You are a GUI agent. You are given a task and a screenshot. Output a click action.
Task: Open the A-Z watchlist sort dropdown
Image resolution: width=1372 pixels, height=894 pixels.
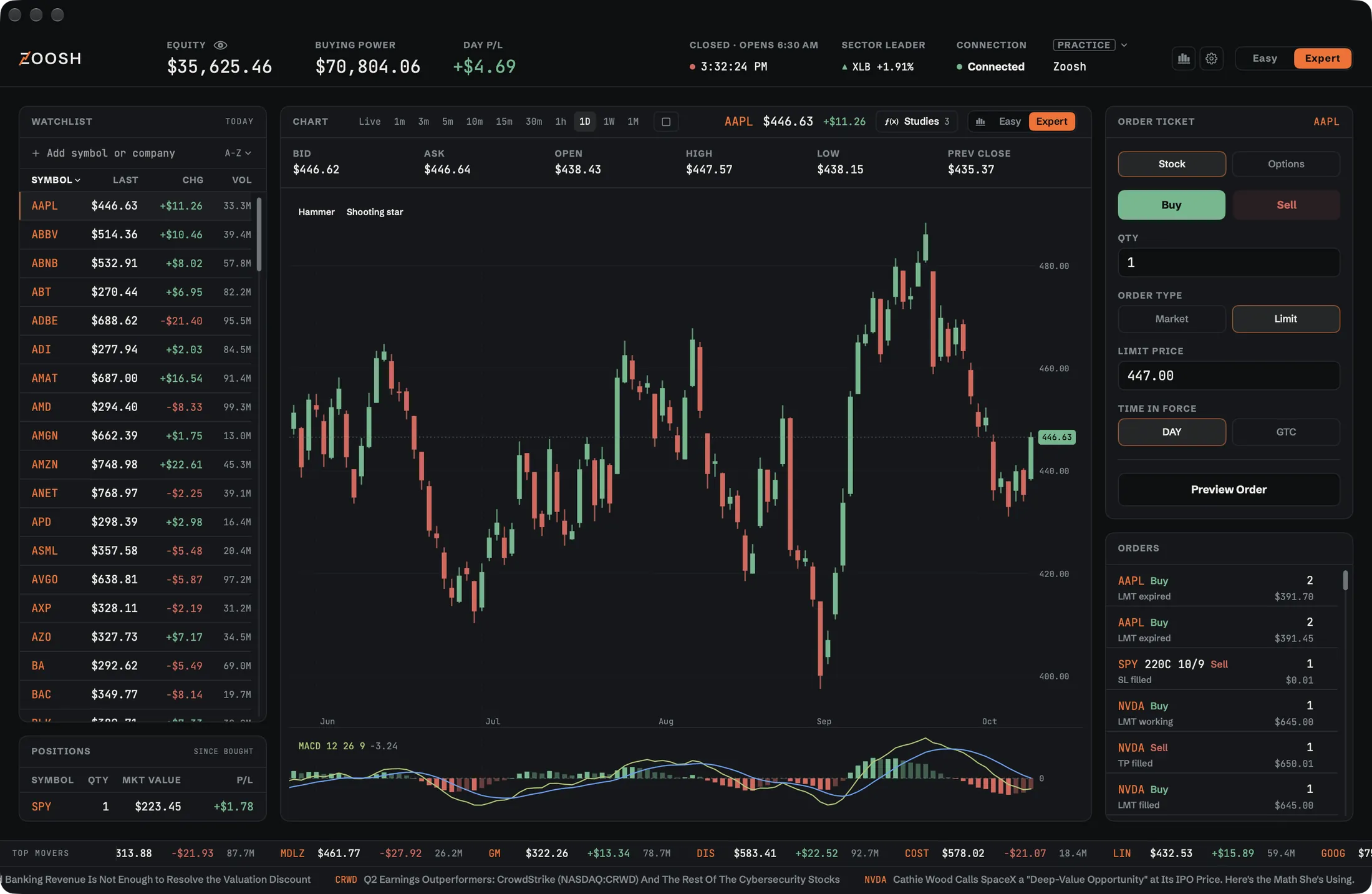[238, 153]
